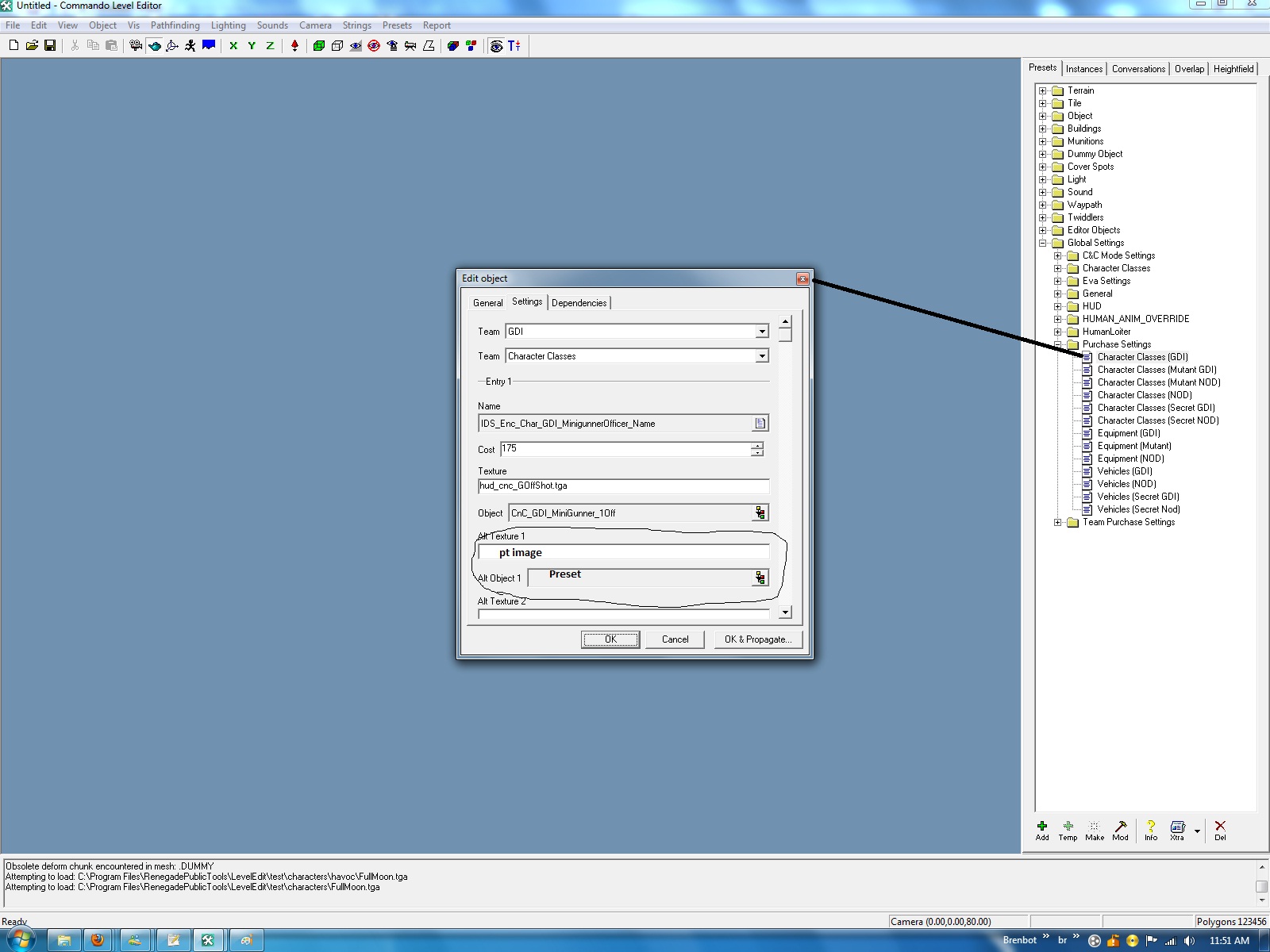Collapse the Global Settings tree node

tap(1043, 243)
